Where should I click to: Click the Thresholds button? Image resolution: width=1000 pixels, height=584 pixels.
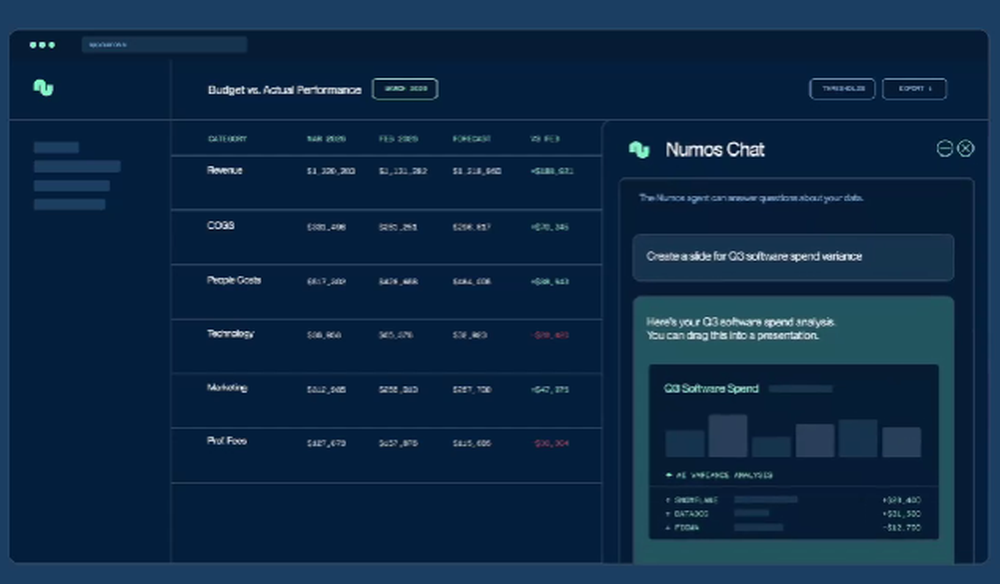(x=841, y=88)
